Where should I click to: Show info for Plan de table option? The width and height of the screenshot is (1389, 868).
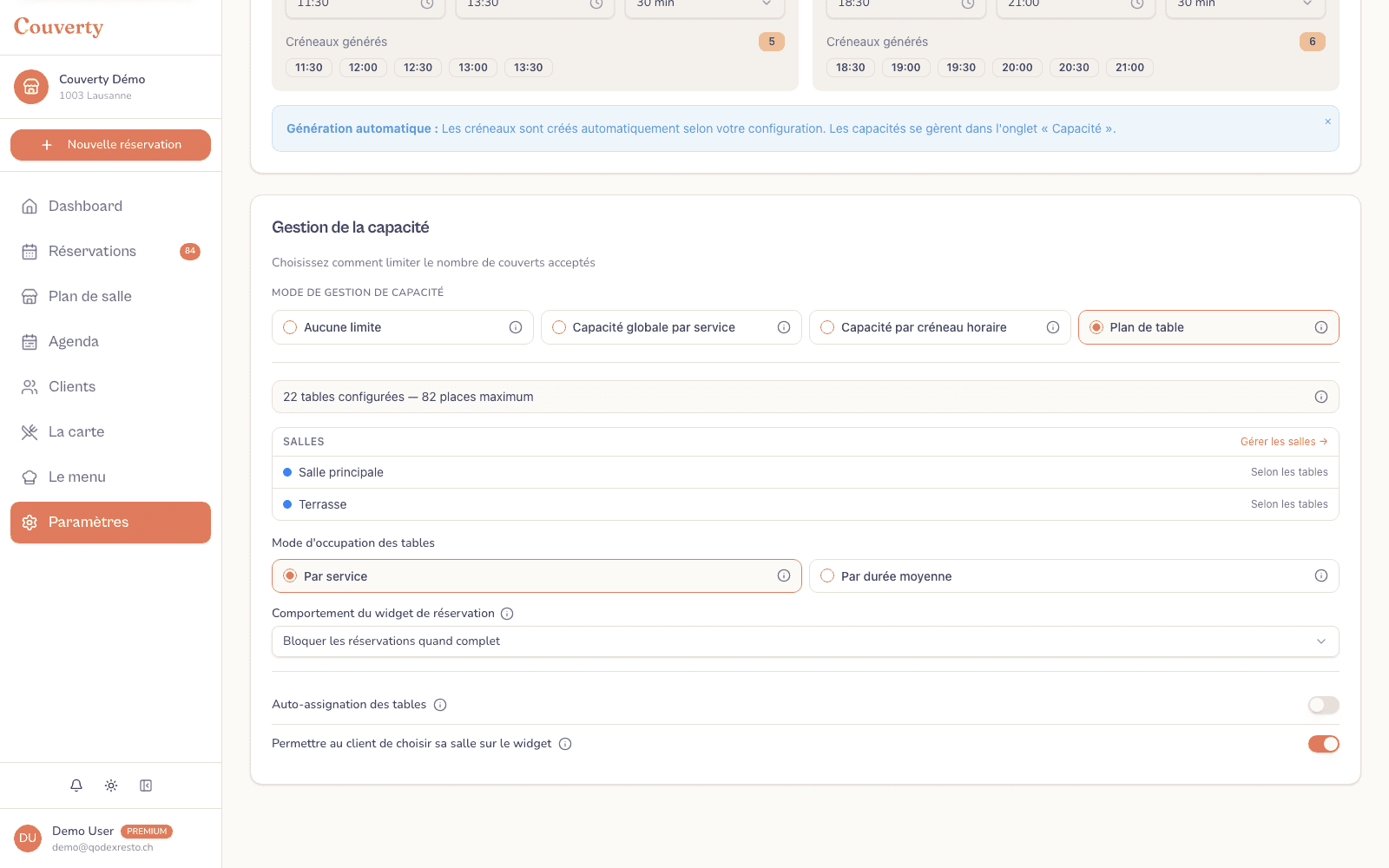(x=1321, y=327)
